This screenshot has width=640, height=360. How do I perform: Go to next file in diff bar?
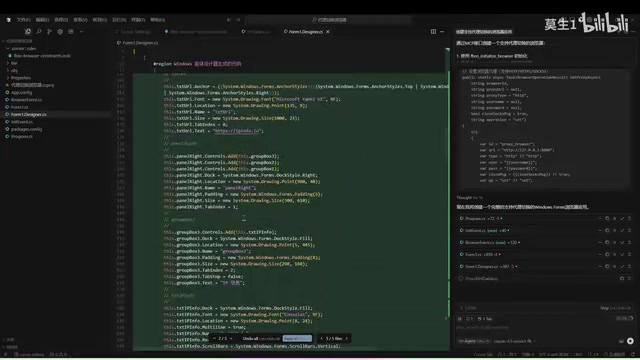(347, 338)
